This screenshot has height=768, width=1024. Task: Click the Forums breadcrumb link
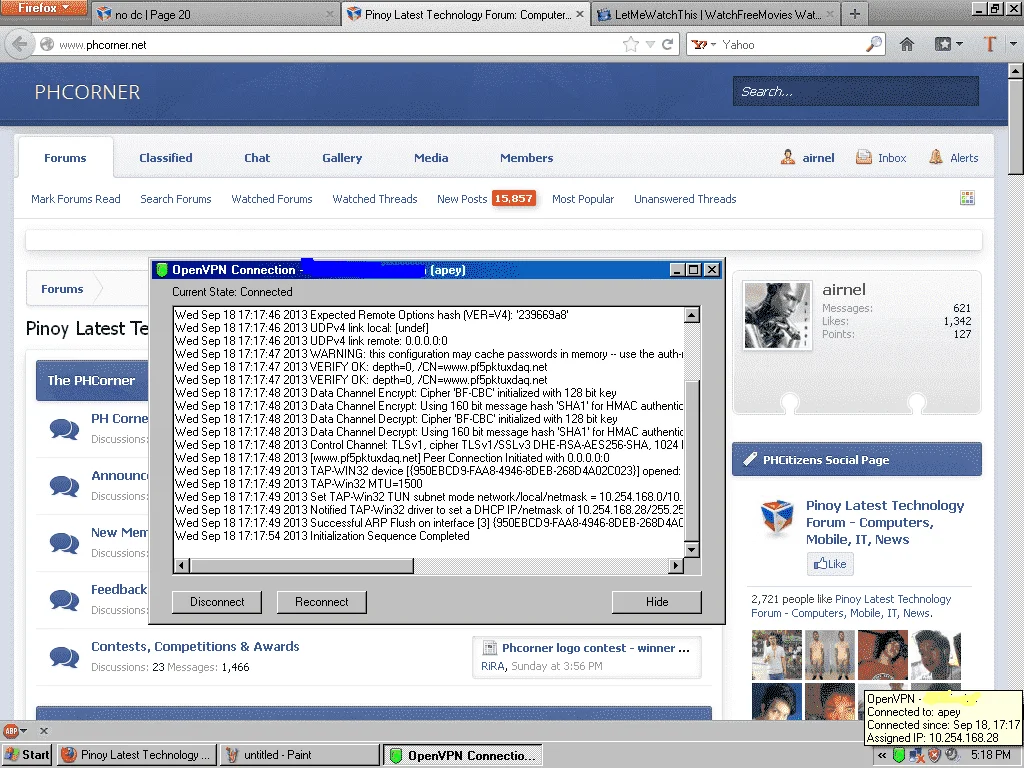(x=62, y=289)
